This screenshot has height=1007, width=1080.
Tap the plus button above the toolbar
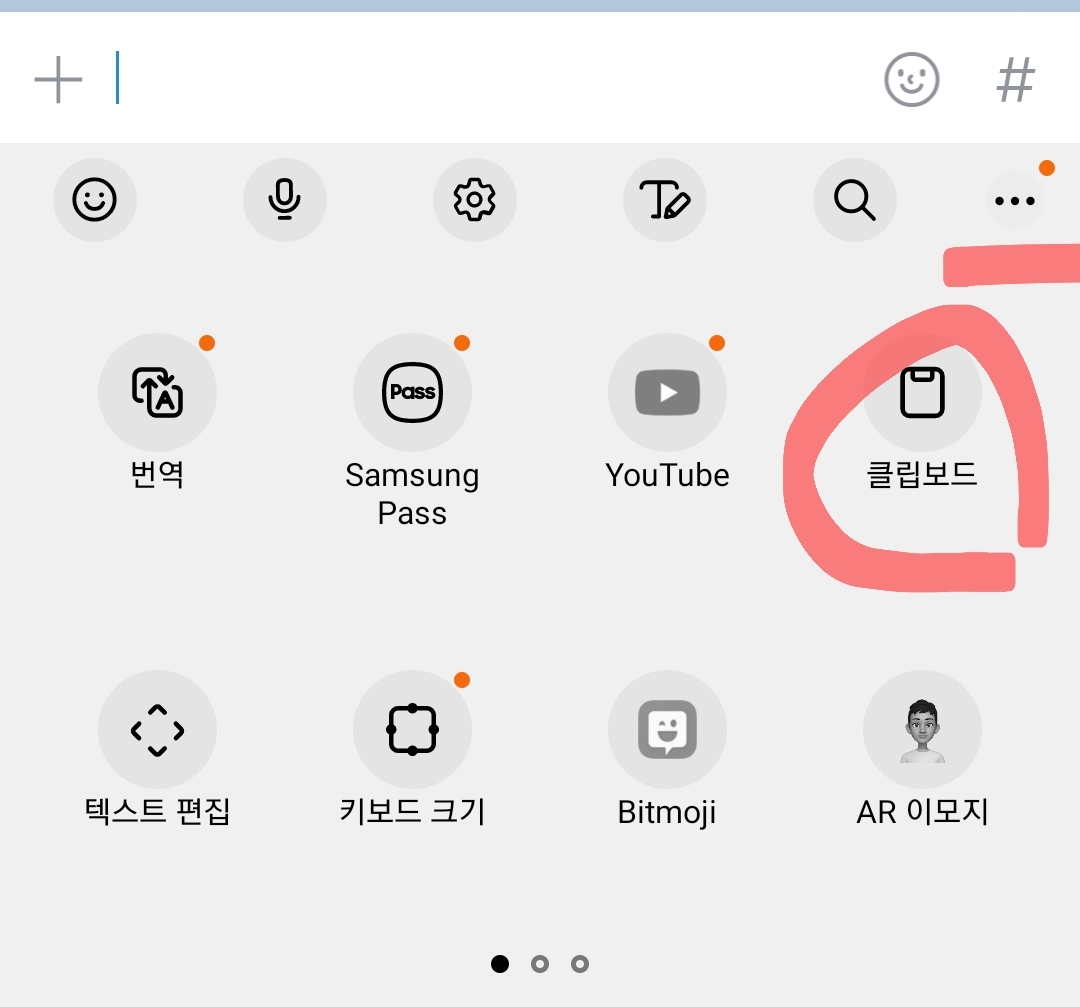(x=60, y=79)
